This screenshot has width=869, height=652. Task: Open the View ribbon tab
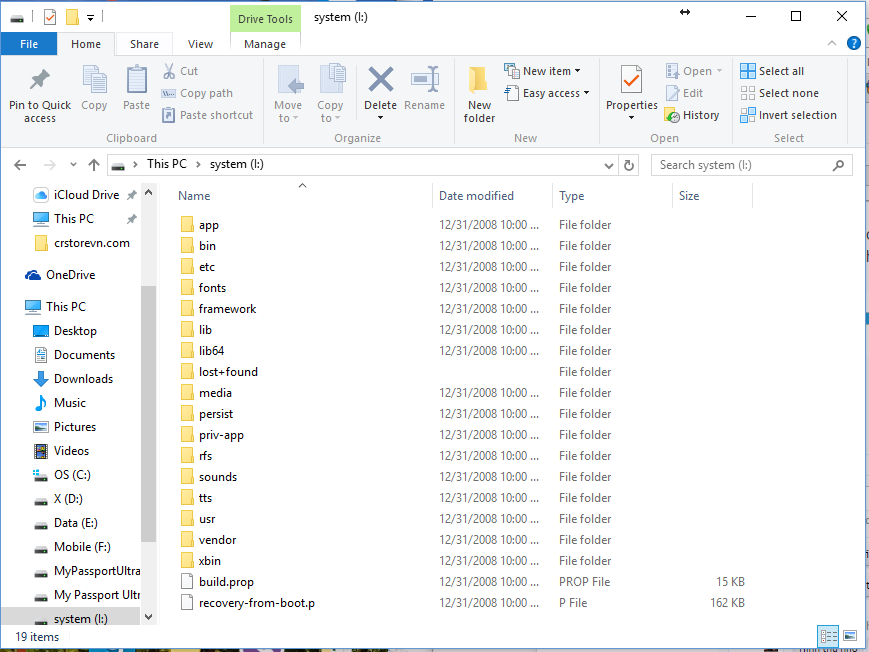coord(200,44)
